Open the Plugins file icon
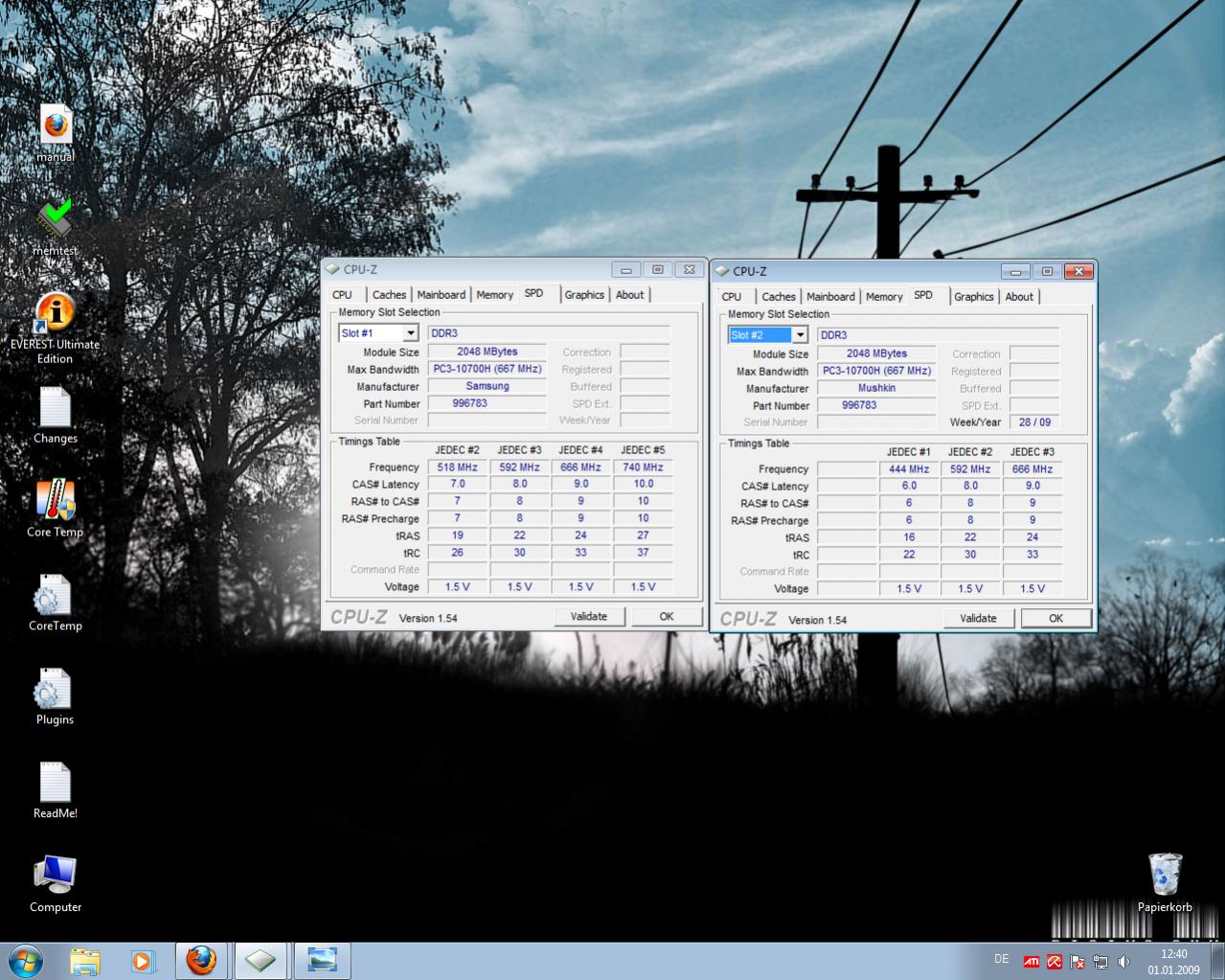 pyautogui.click(x=56, y=696)
